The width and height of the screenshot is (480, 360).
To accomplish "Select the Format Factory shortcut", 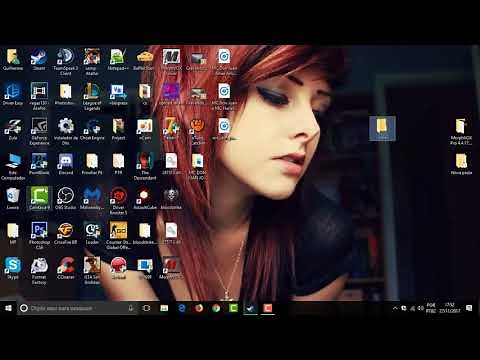I will tap(39, 271).
